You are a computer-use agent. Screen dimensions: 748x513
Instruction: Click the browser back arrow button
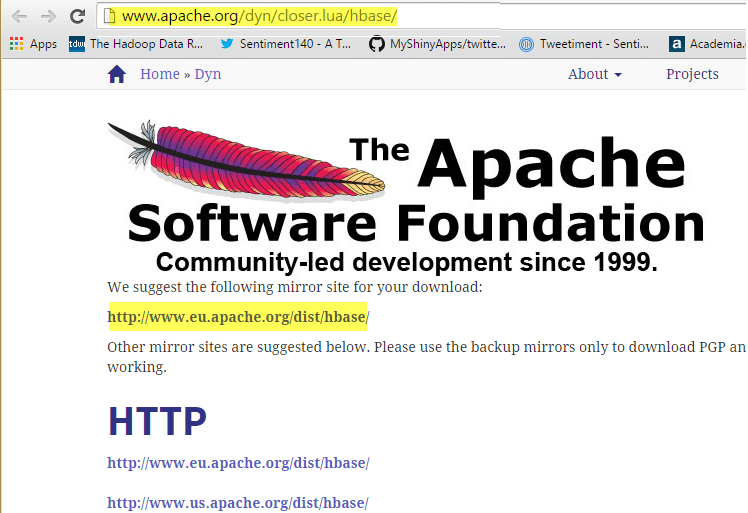(19, 16)
